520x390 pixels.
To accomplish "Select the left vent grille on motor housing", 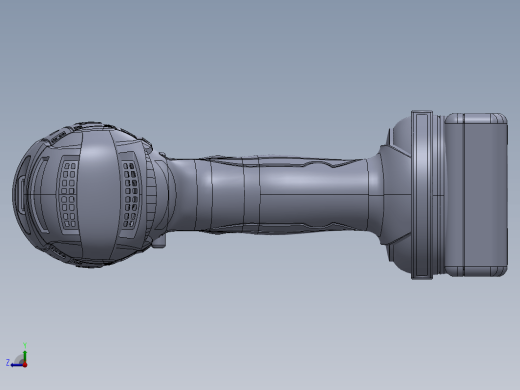I will coord(69,195).
